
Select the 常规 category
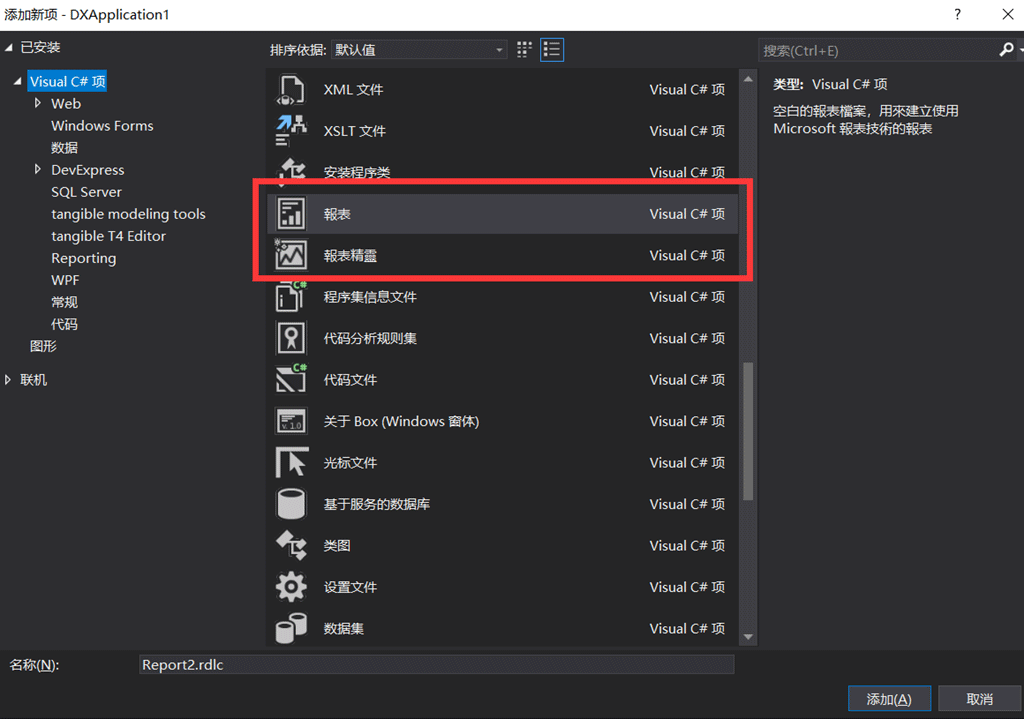pyautogui.click(x=65, y=302)
